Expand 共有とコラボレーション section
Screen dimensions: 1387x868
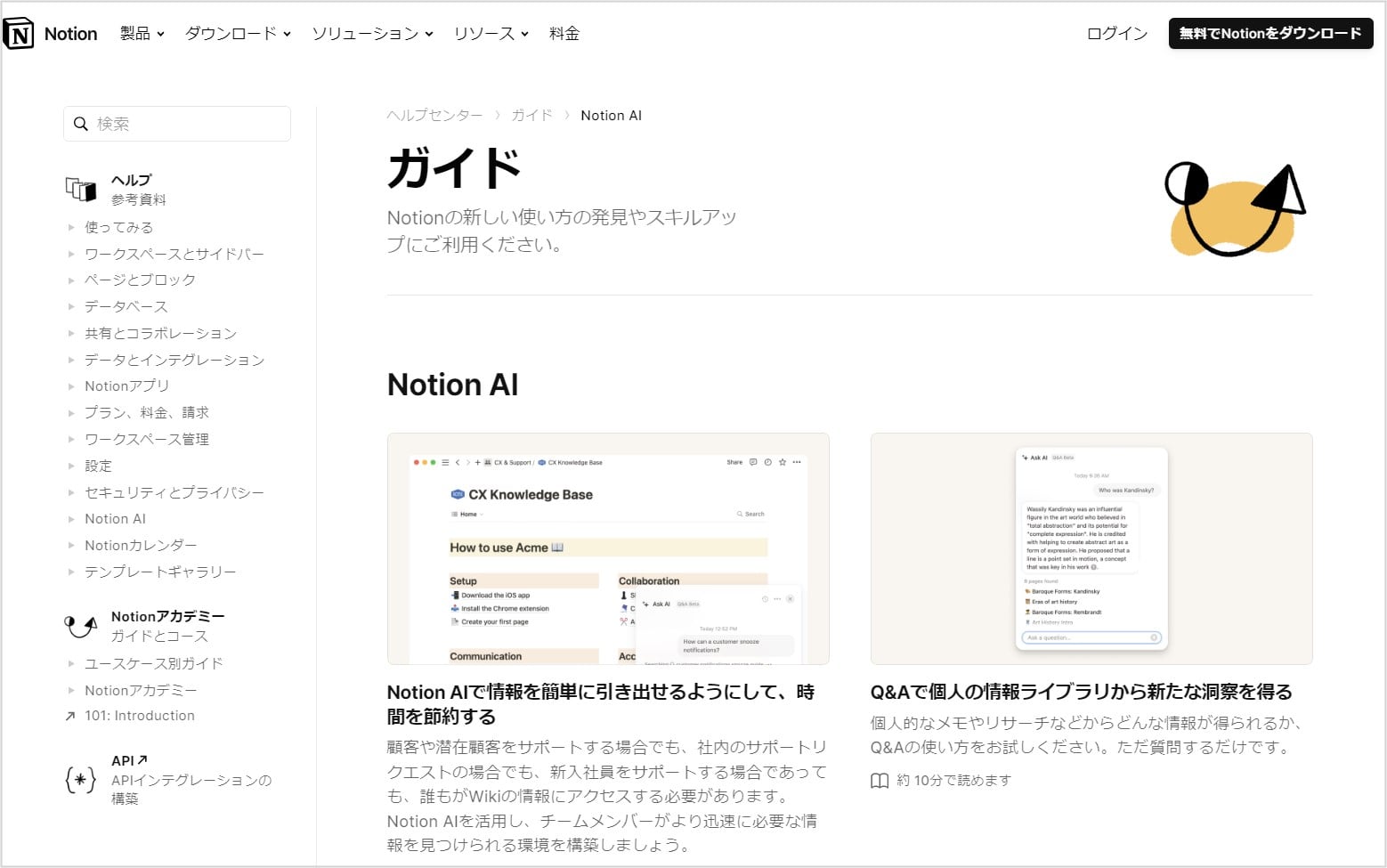click(71, 333)
